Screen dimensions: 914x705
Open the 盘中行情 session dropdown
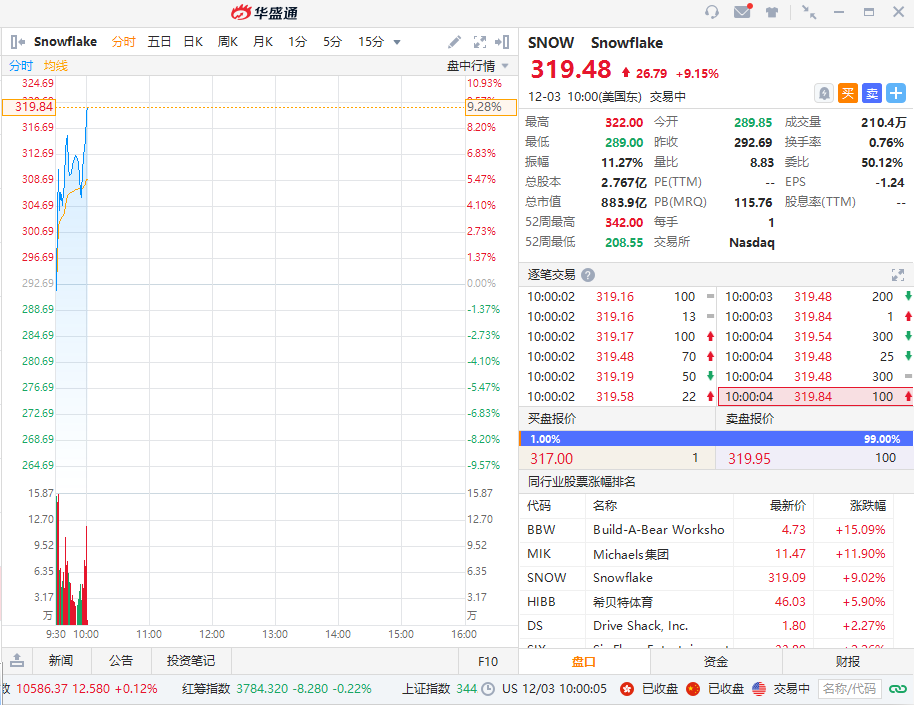coord(477,66)
